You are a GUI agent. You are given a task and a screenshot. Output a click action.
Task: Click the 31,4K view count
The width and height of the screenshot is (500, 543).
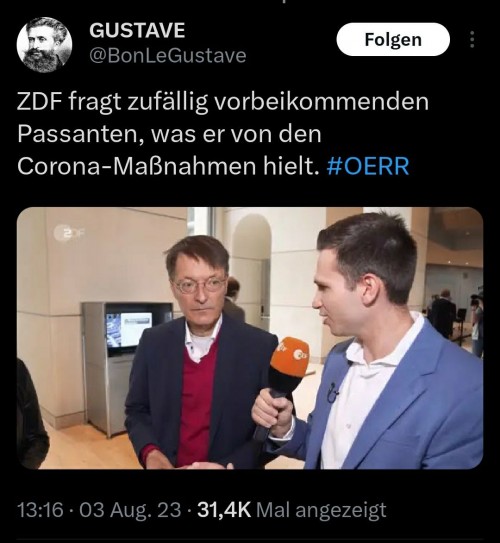[x=224, y=510]
